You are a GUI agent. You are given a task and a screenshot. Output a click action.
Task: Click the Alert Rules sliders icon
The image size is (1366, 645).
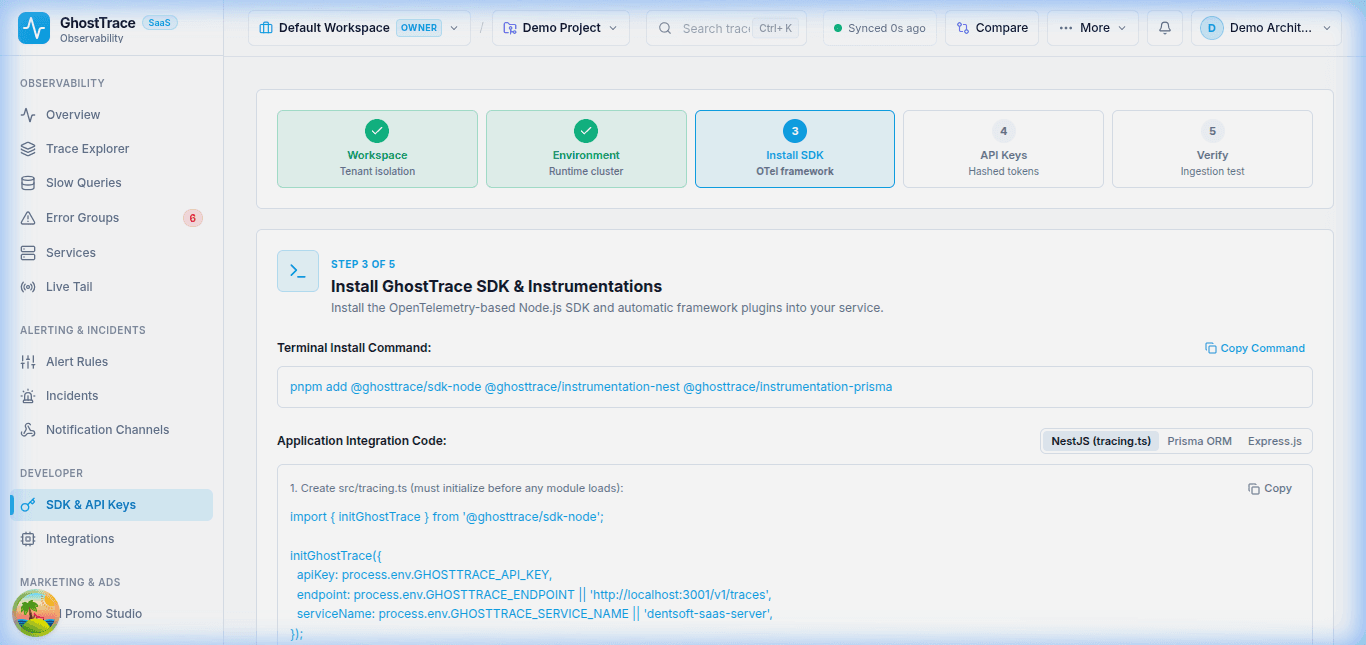pyautogui.click(x=28, y=362)
